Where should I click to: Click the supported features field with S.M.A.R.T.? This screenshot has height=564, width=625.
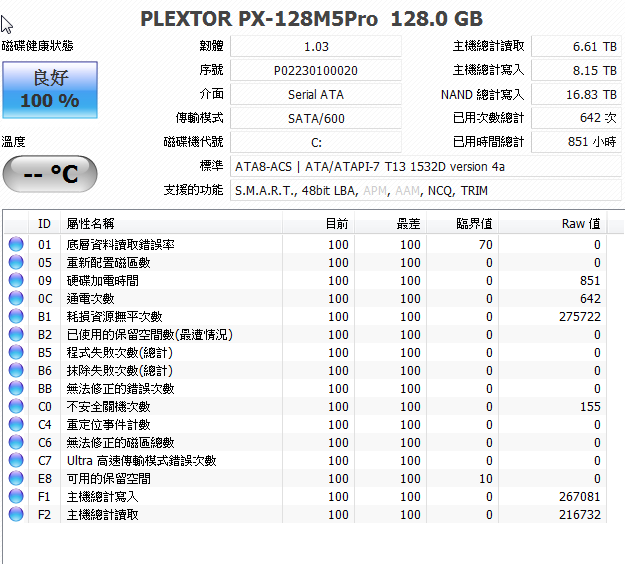[426, 190]
